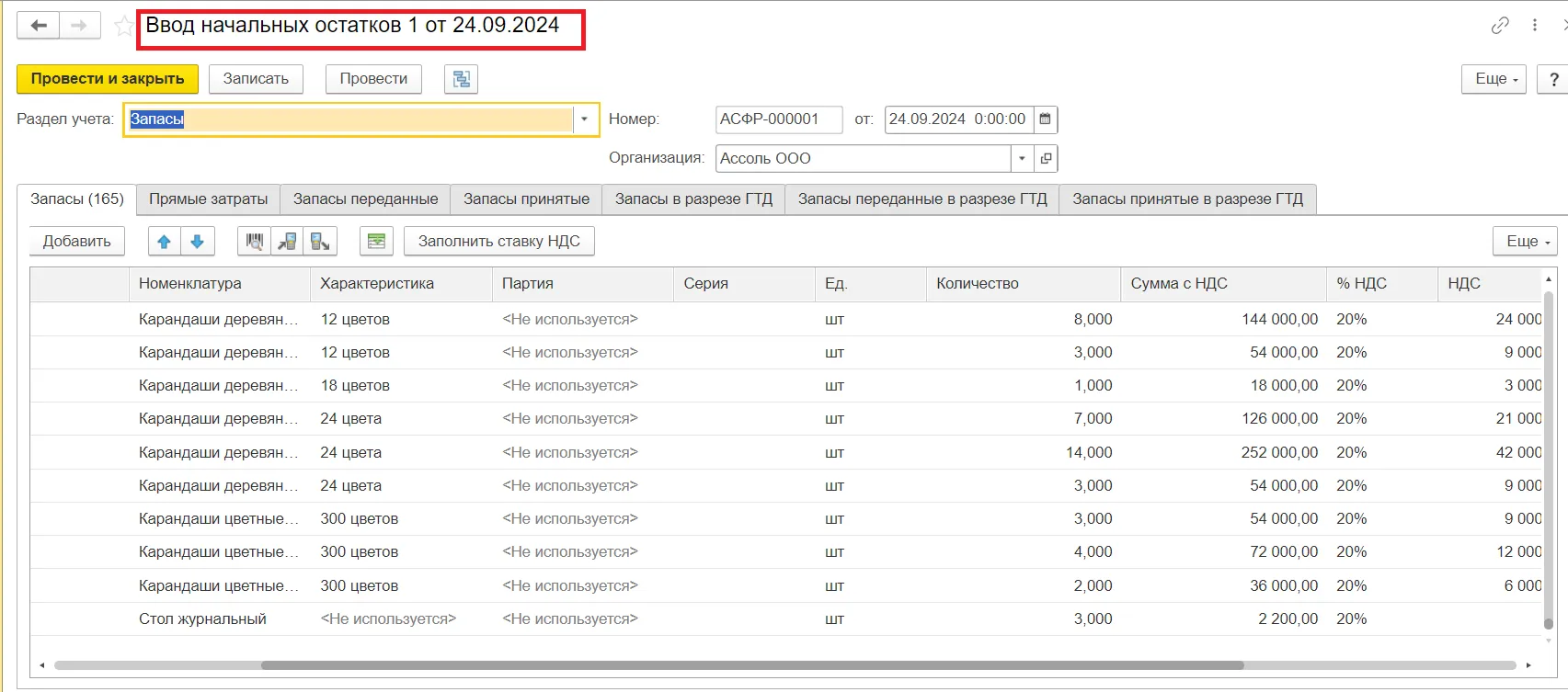The width and height of the screenshot is (1568, 692).
Task: Open the table Еще menu
Action: pyautogui.click(x=1525, y=242)
